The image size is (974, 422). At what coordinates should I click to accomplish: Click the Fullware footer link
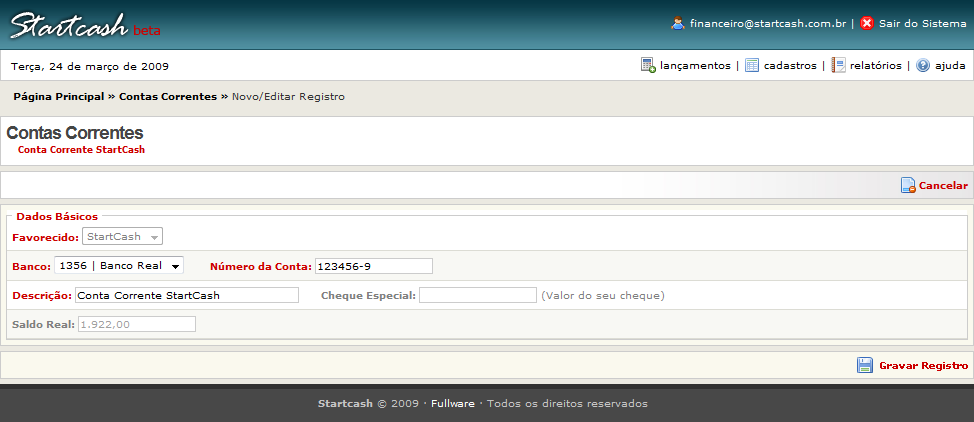tap(453, 404)
